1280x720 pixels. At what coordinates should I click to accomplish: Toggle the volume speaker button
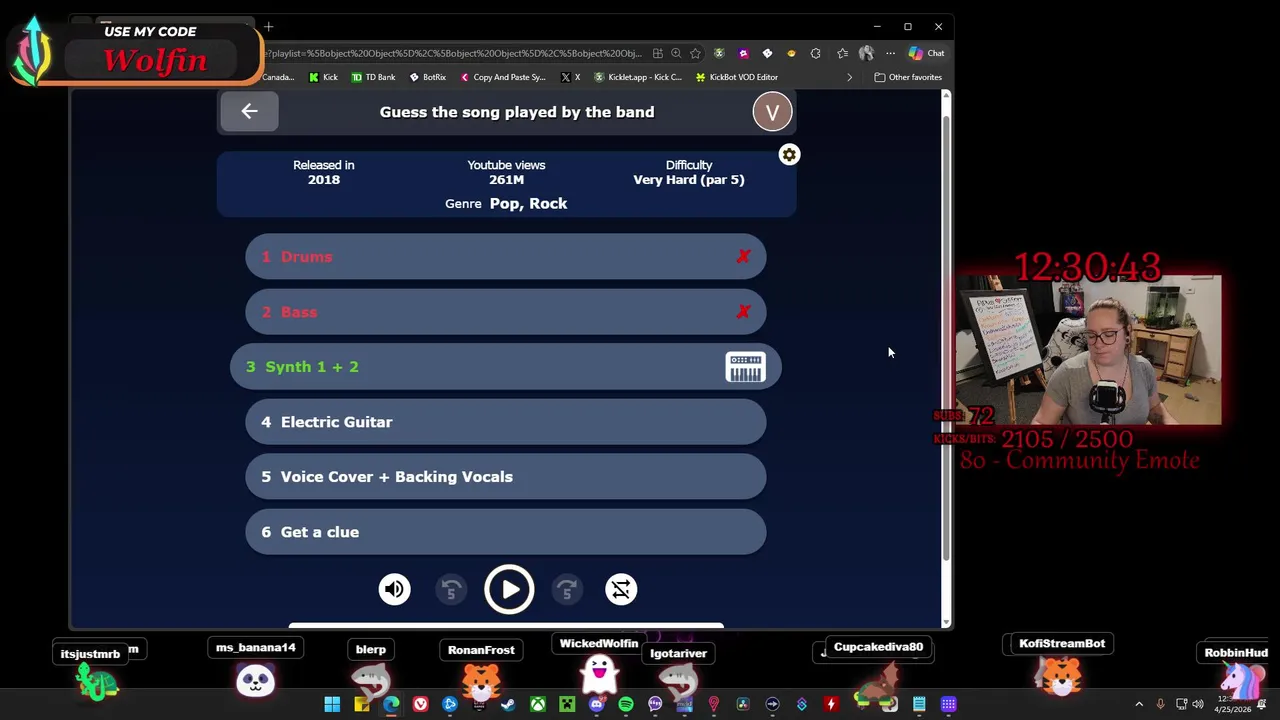click(x=394, y=589)
